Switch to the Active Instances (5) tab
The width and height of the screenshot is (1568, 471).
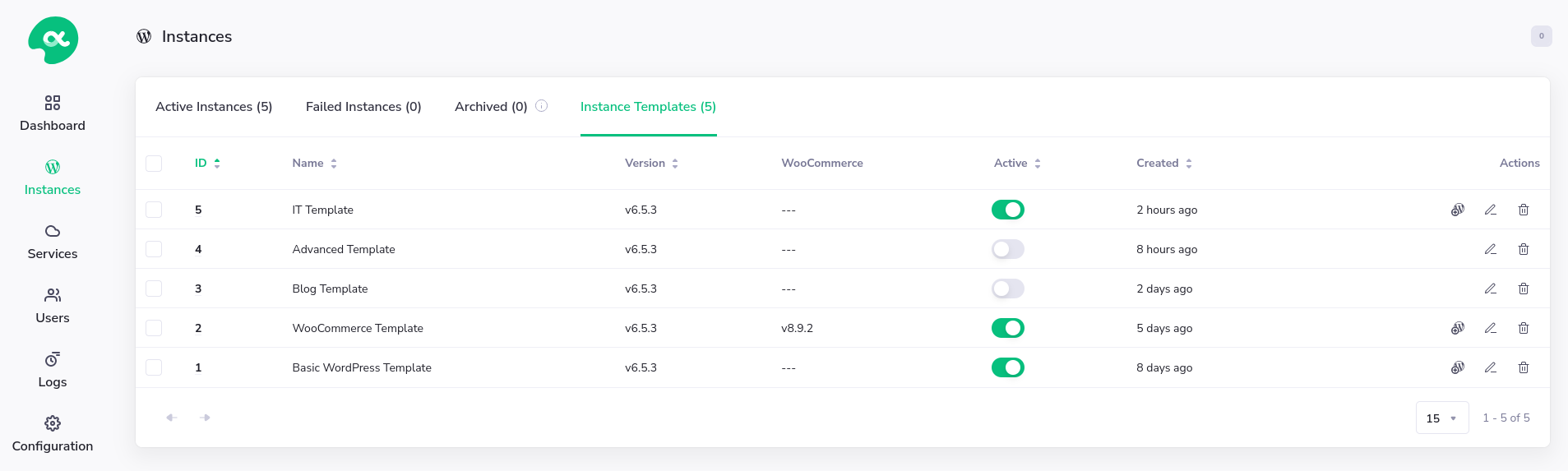coord(214,107)
